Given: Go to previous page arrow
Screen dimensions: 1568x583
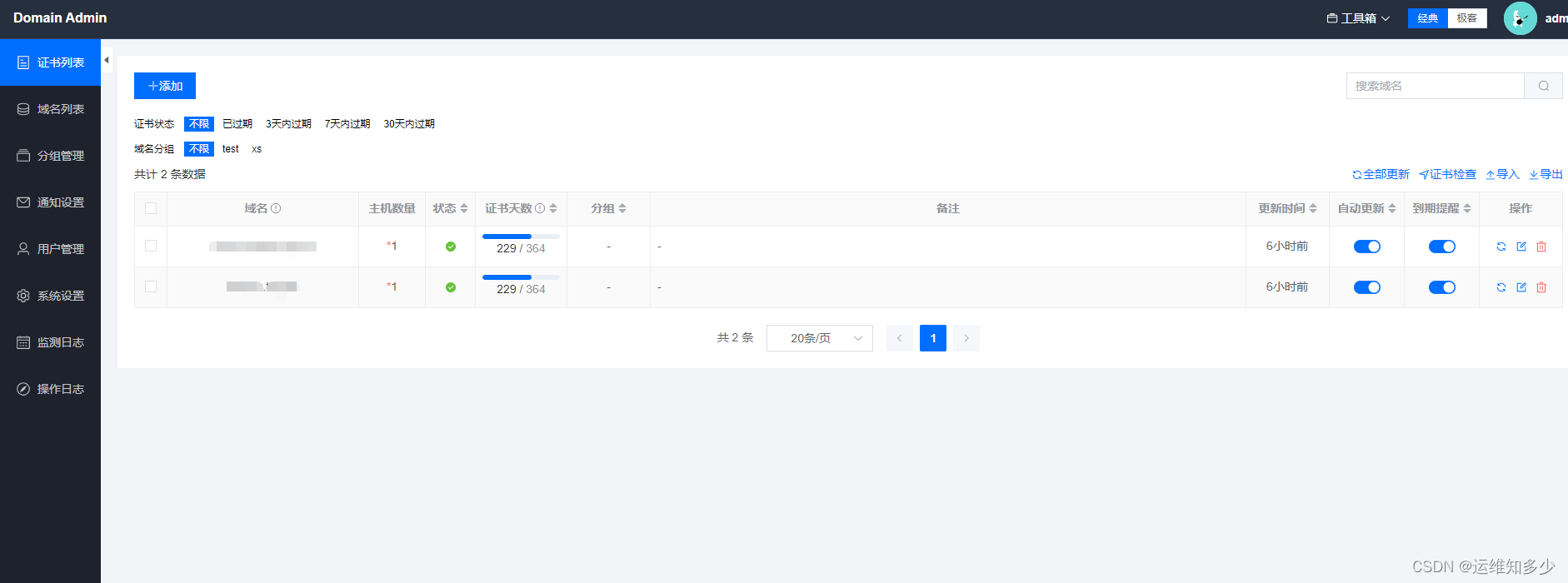Looking at the screenshot, I should [x=900, y=338].
